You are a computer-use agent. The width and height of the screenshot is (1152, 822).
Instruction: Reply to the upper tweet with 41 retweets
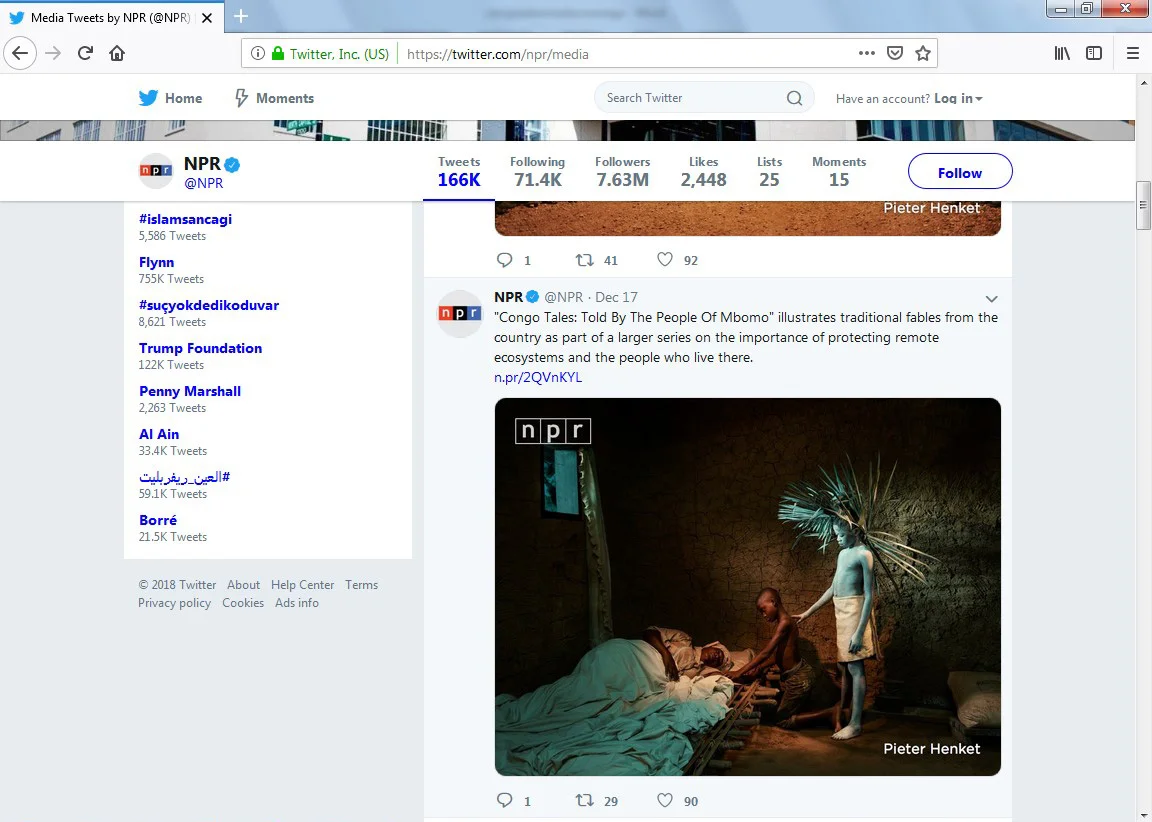(x=505, y=260)
